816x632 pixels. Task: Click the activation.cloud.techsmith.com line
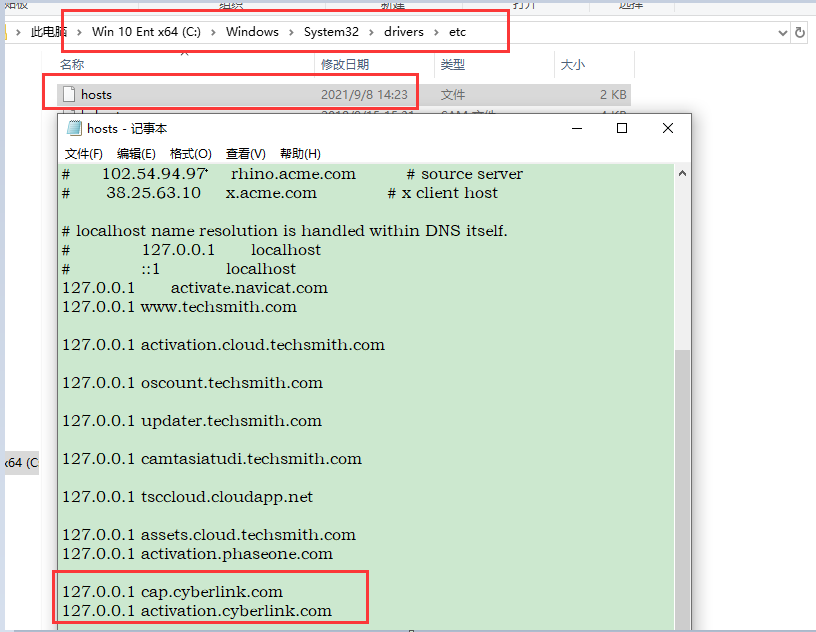[x=223, y=345]
